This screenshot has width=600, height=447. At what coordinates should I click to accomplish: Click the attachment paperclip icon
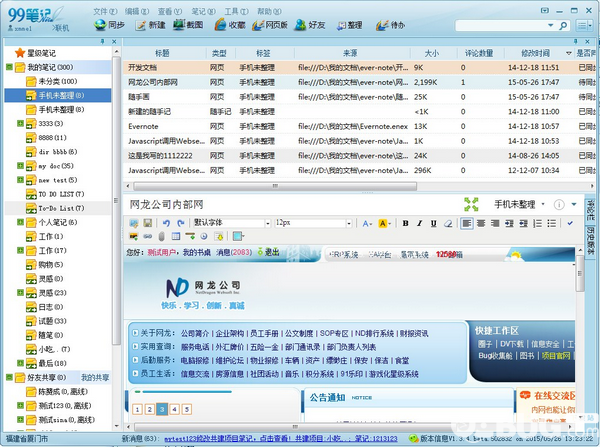pos(161,237)
